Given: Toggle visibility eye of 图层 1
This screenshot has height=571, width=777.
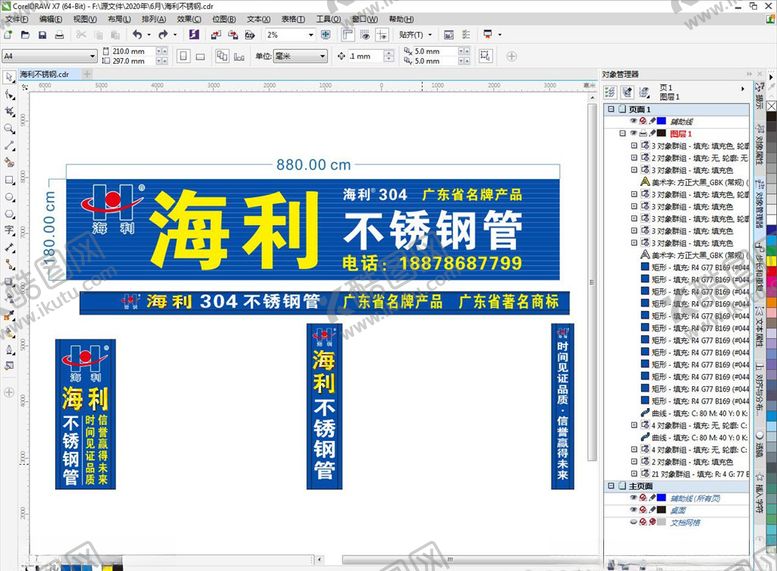Looking at the screenshot, I should [633, 132].
